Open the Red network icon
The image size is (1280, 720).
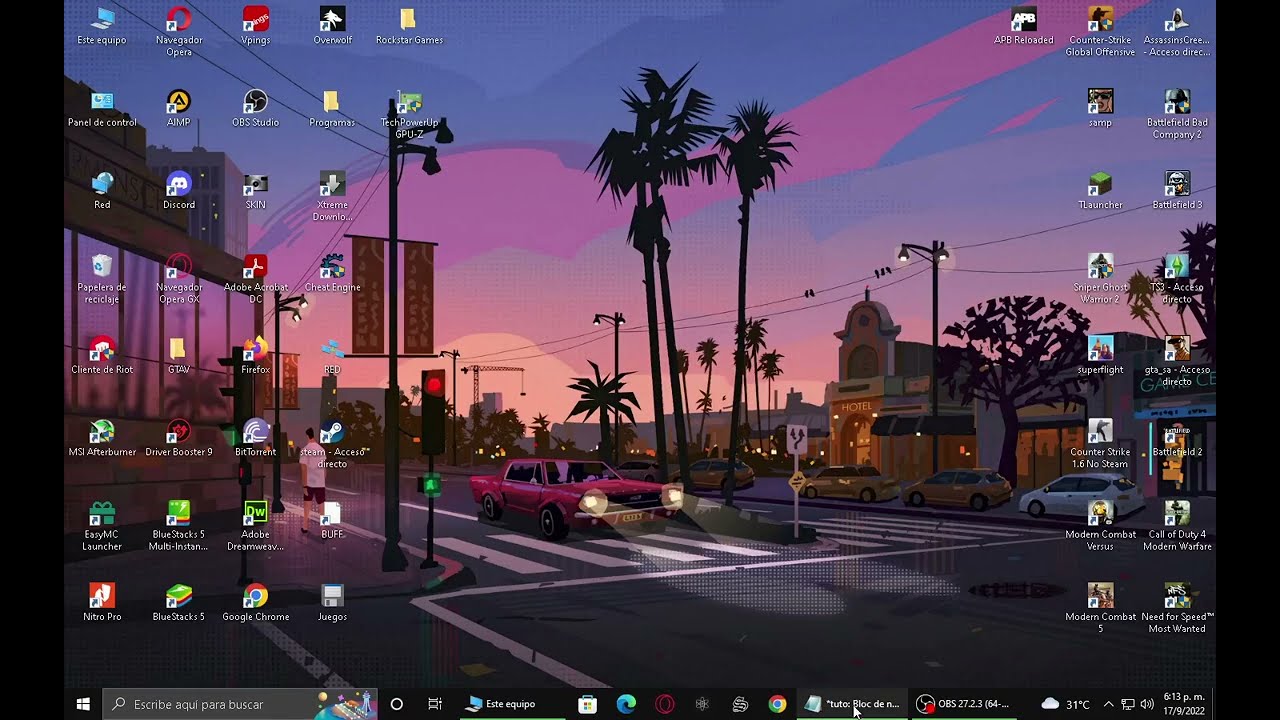pos(102,190)
